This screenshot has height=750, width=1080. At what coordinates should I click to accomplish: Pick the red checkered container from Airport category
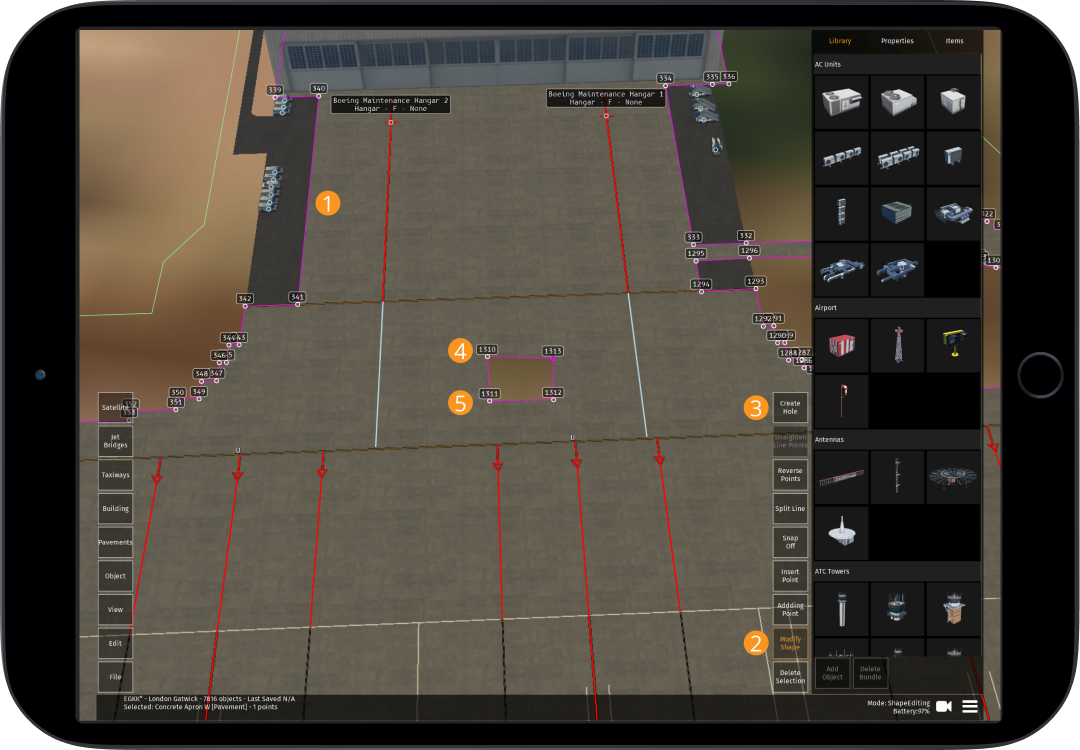tap(841, 343)
